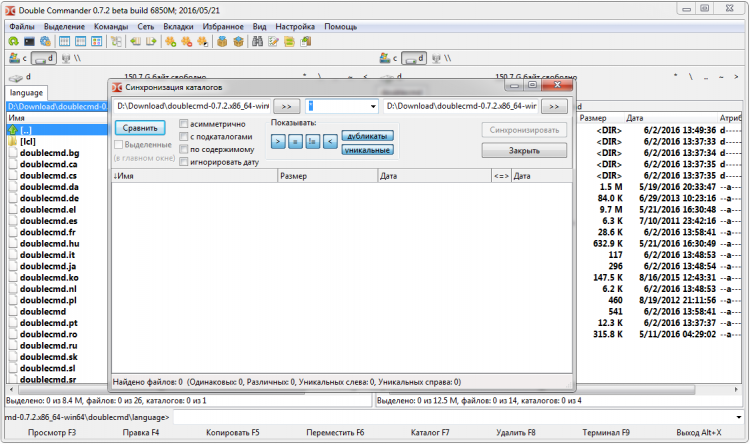This screenshot has height=444, width=750.
Task: Open the Команды menu
Action: [x=110, y=27]
